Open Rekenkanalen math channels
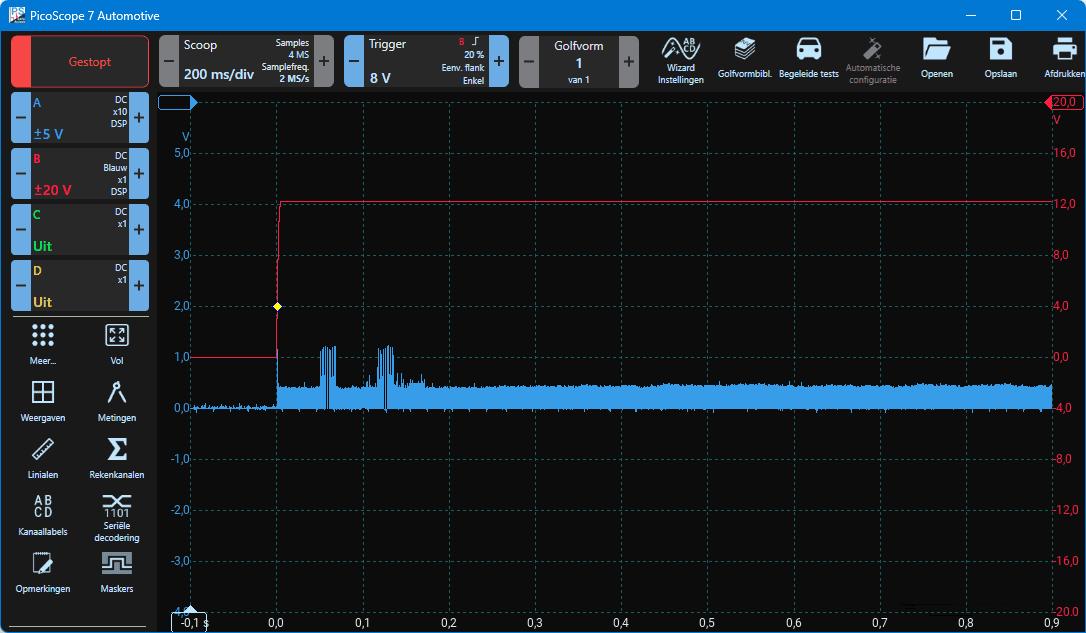 click(x=117, y=456)
